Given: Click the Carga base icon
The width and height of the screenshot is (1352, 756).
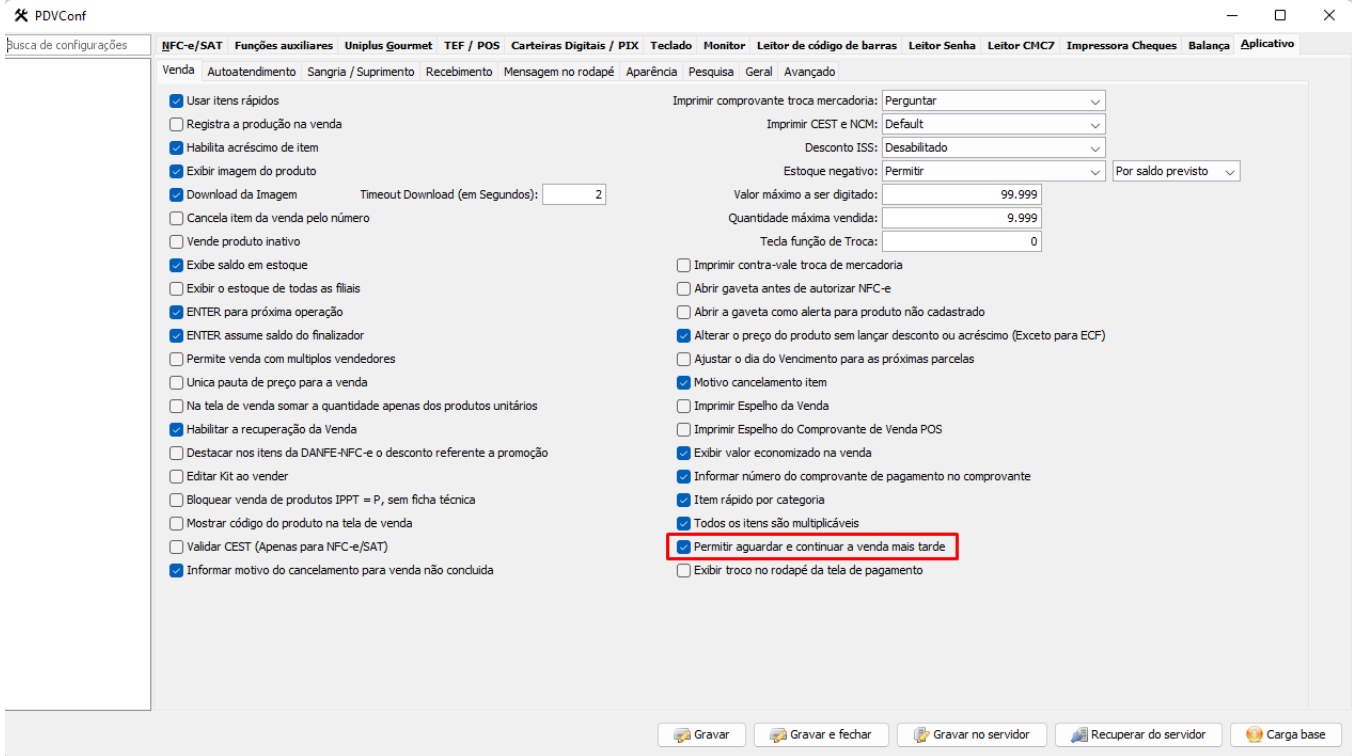Looking at the screenshot, I should click(1254, 735).
